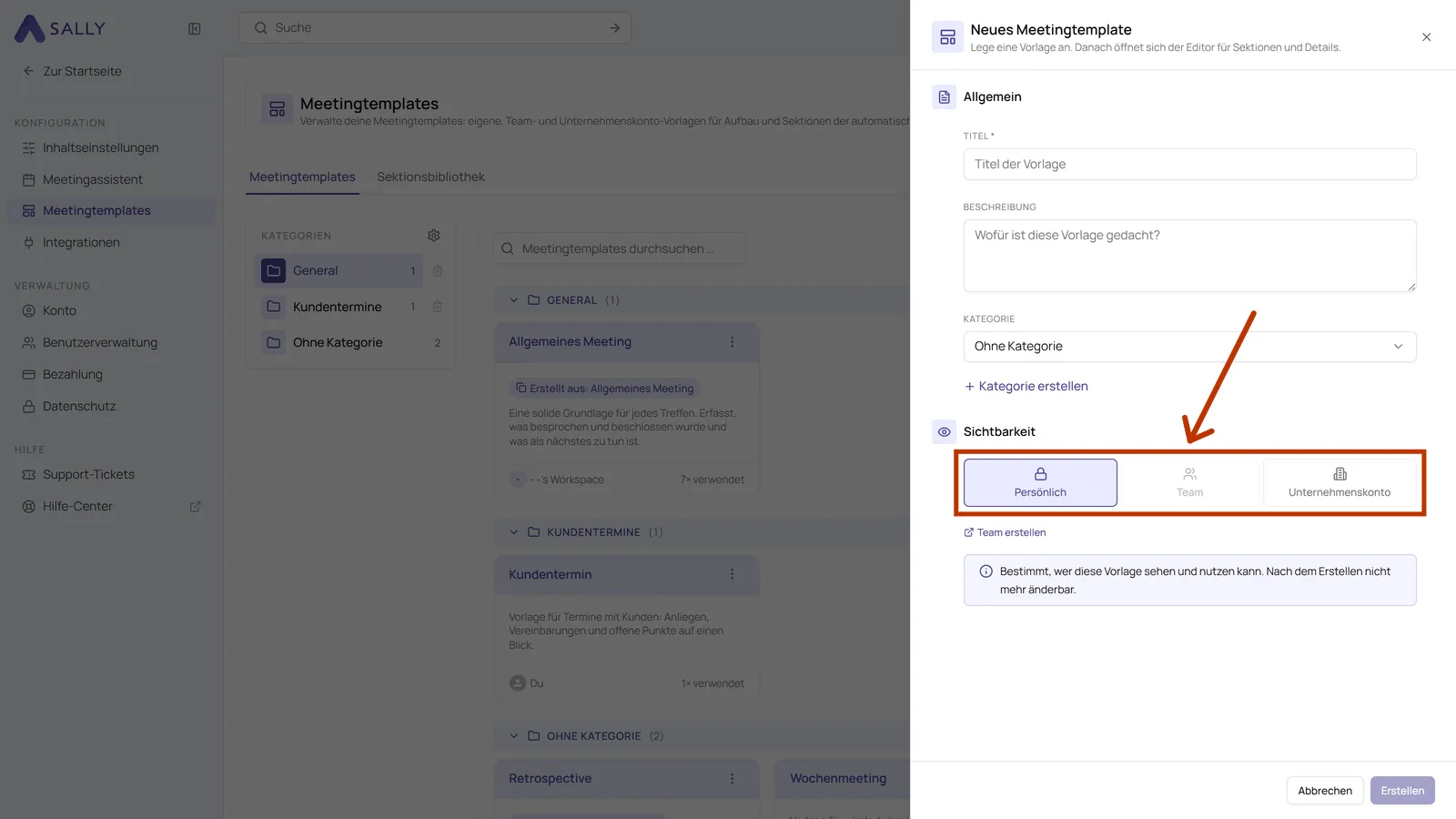Viewport: 1456px width, 819px height.
Task: Open Integrationen in sidebar
Action: [x=111, y=242]
